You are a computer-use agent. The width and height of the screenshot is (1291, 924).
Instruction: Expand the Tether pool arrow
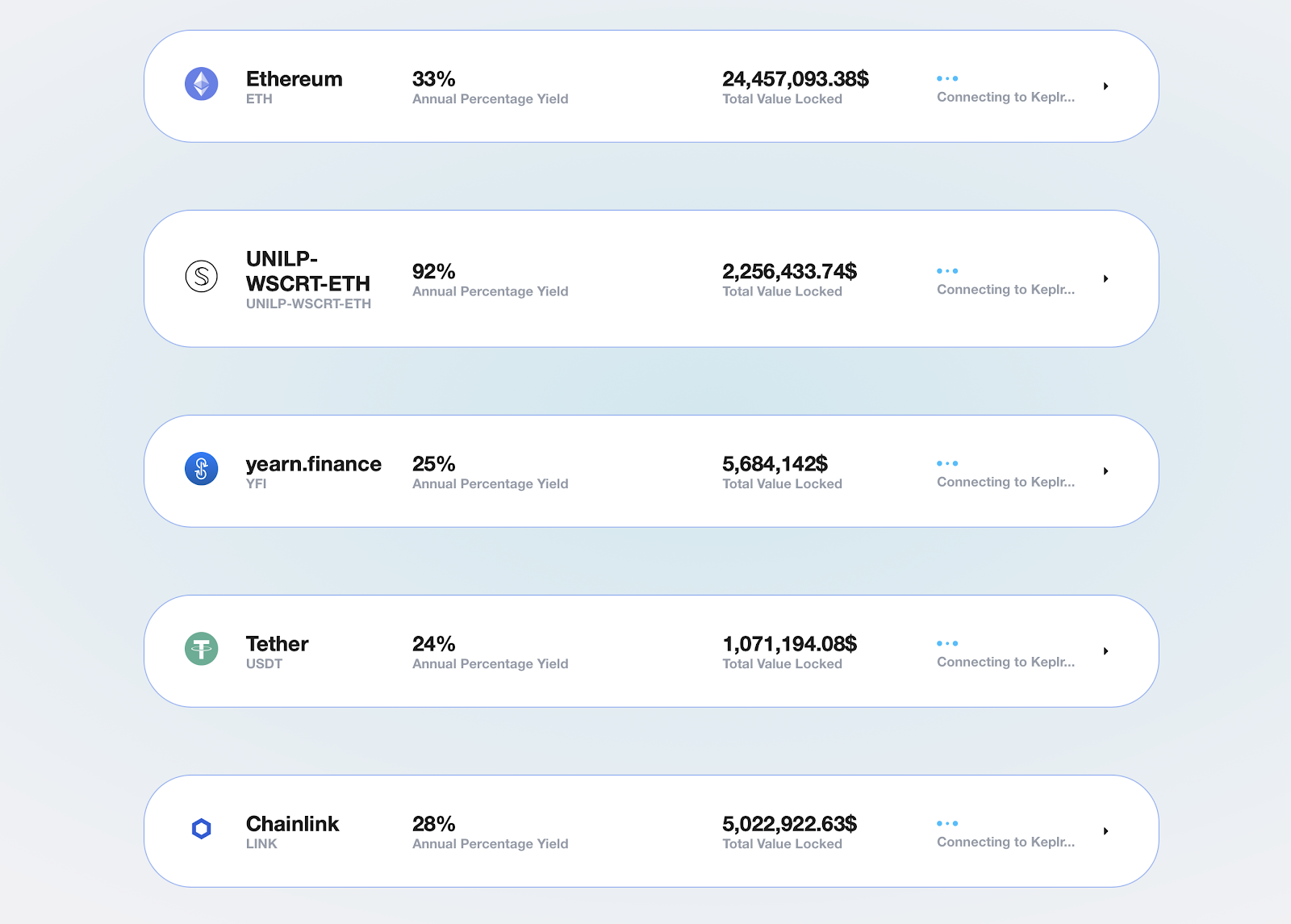point(1106,651)
